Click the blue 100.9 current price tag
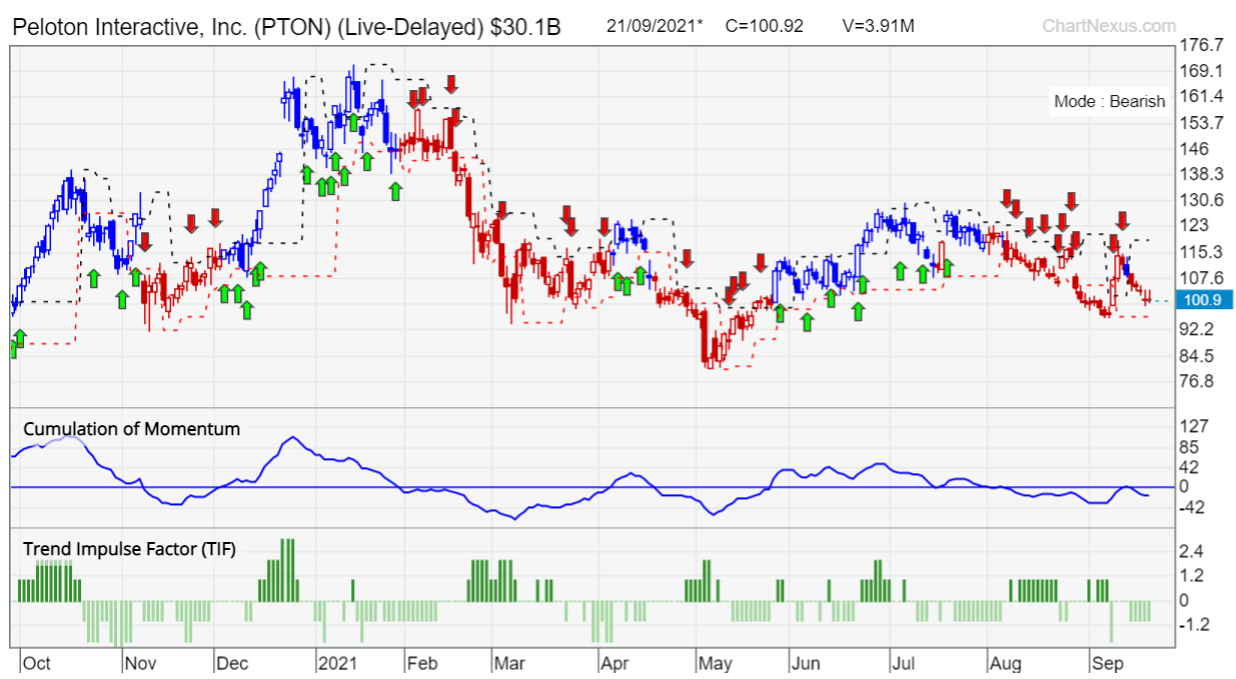 pyautogui.click(x=1202, y=301)
